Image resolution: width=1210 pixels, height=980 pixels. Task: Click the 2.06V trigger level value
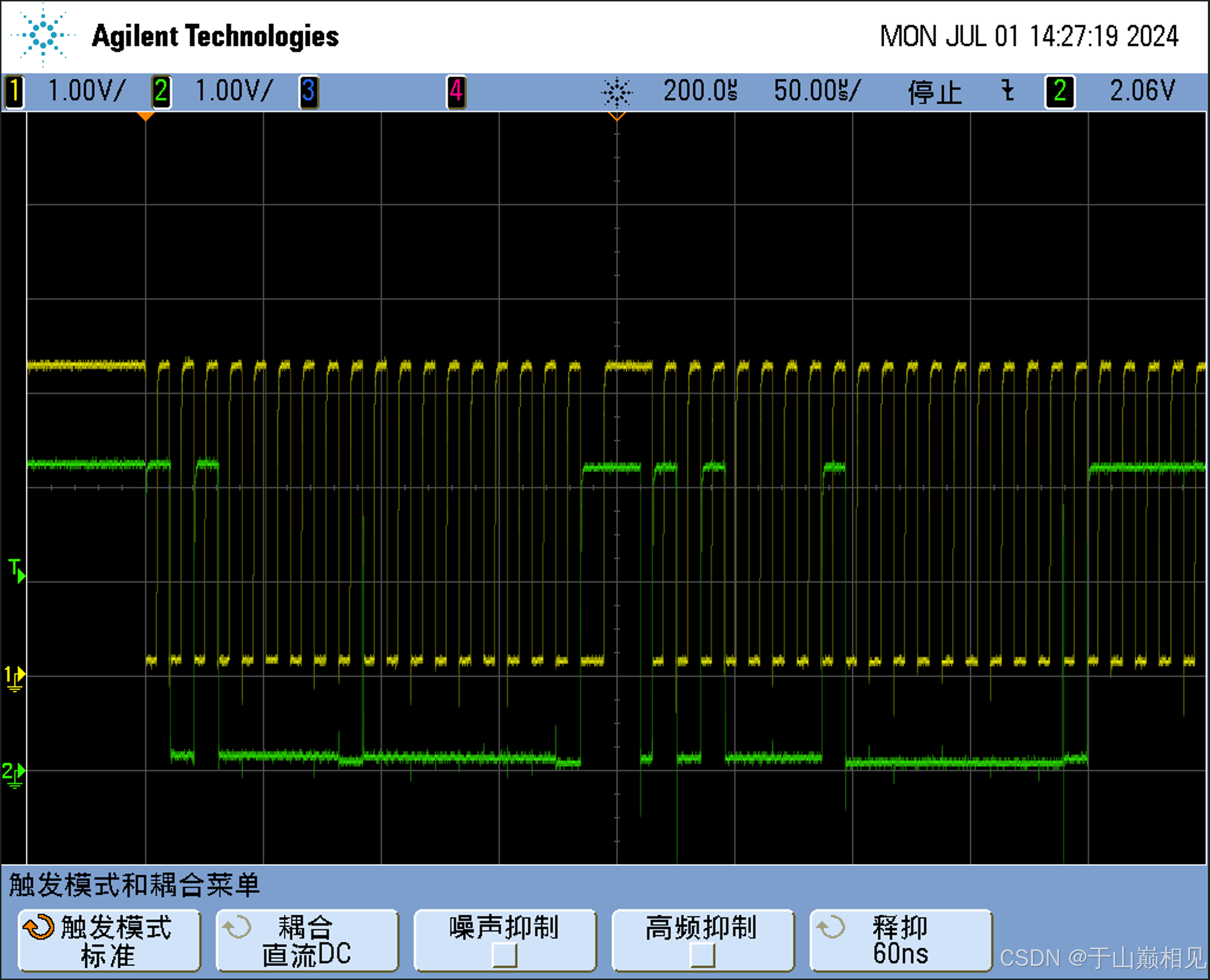[x=1142, y=90]
